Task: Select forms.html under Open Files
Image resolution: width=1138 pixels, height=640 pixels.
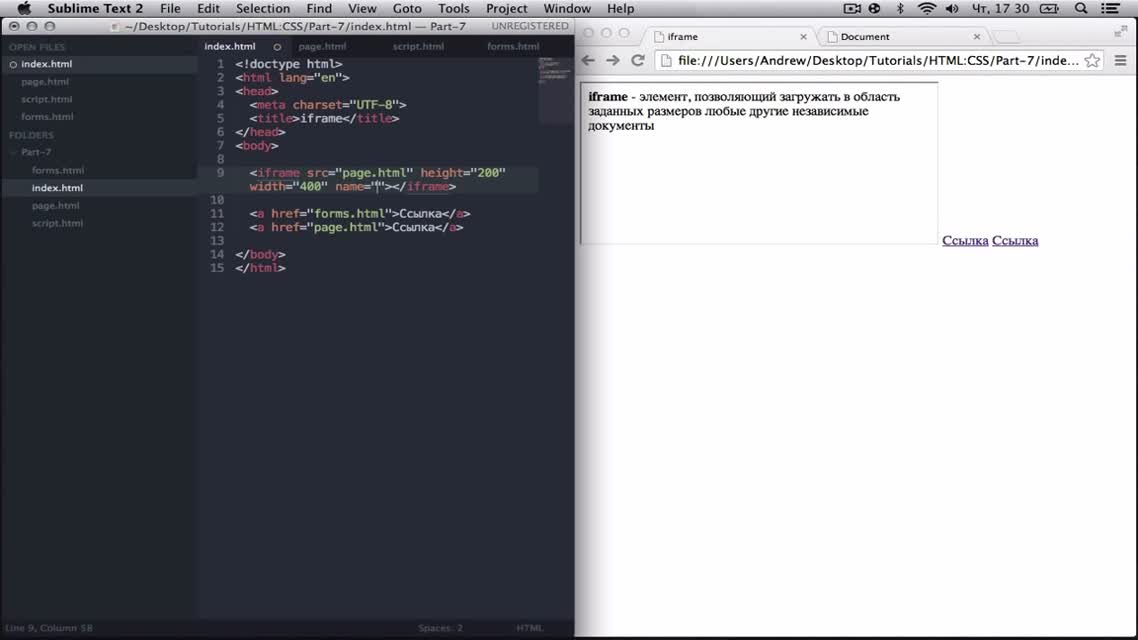Action: click(47, 116)
